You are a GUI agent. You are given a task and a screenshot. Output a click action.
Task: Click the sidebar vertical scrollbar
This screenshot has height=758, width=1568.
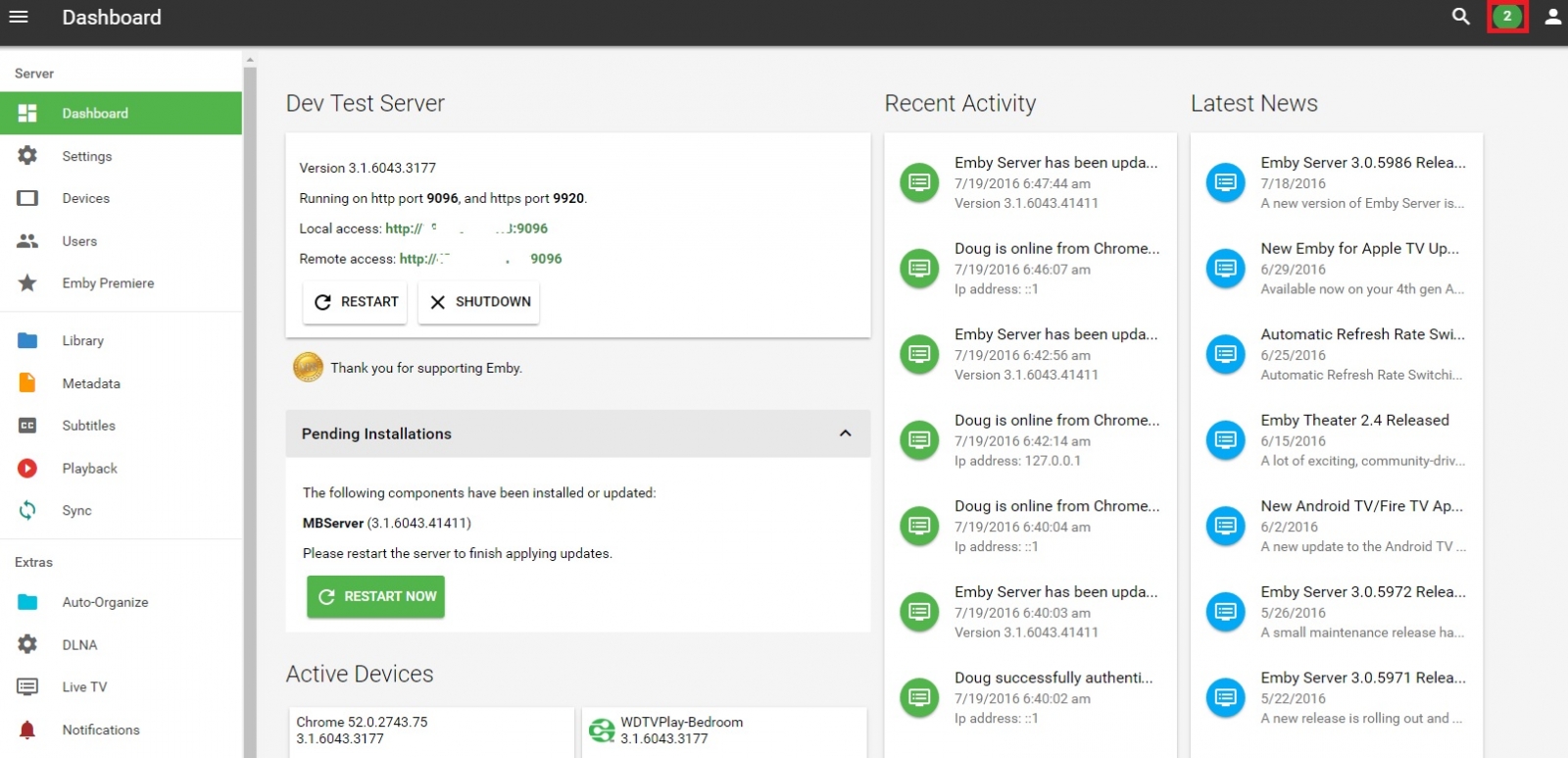(250, 392)
